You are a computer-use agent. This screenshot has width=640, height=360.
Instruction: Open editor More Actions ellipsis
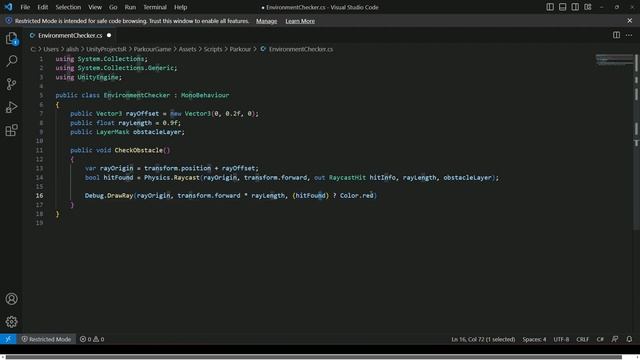(629, 35)
